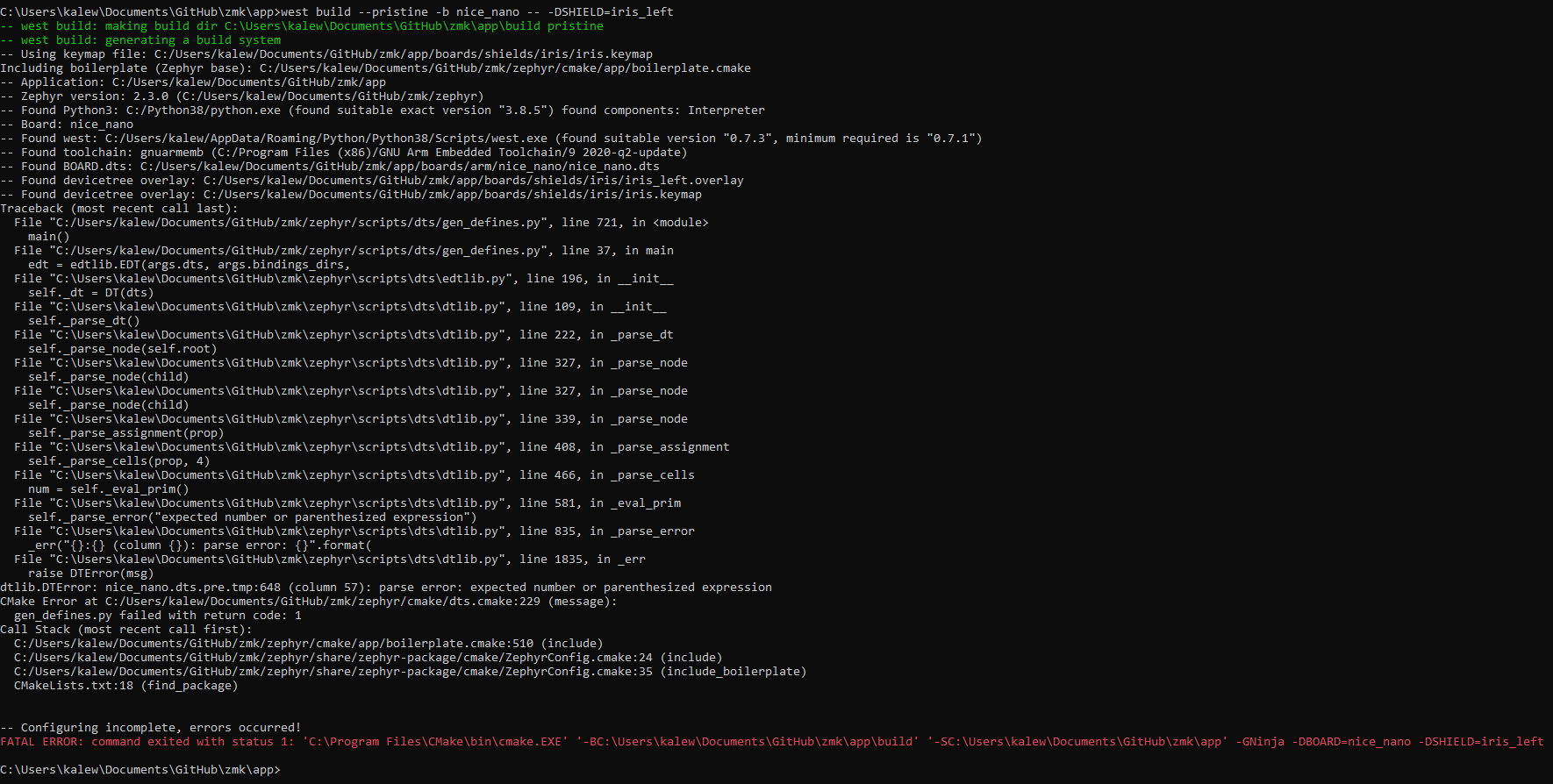
Task: Click 'Call Stack (most recent call first)' heading
Action: (x=125, y=629)
